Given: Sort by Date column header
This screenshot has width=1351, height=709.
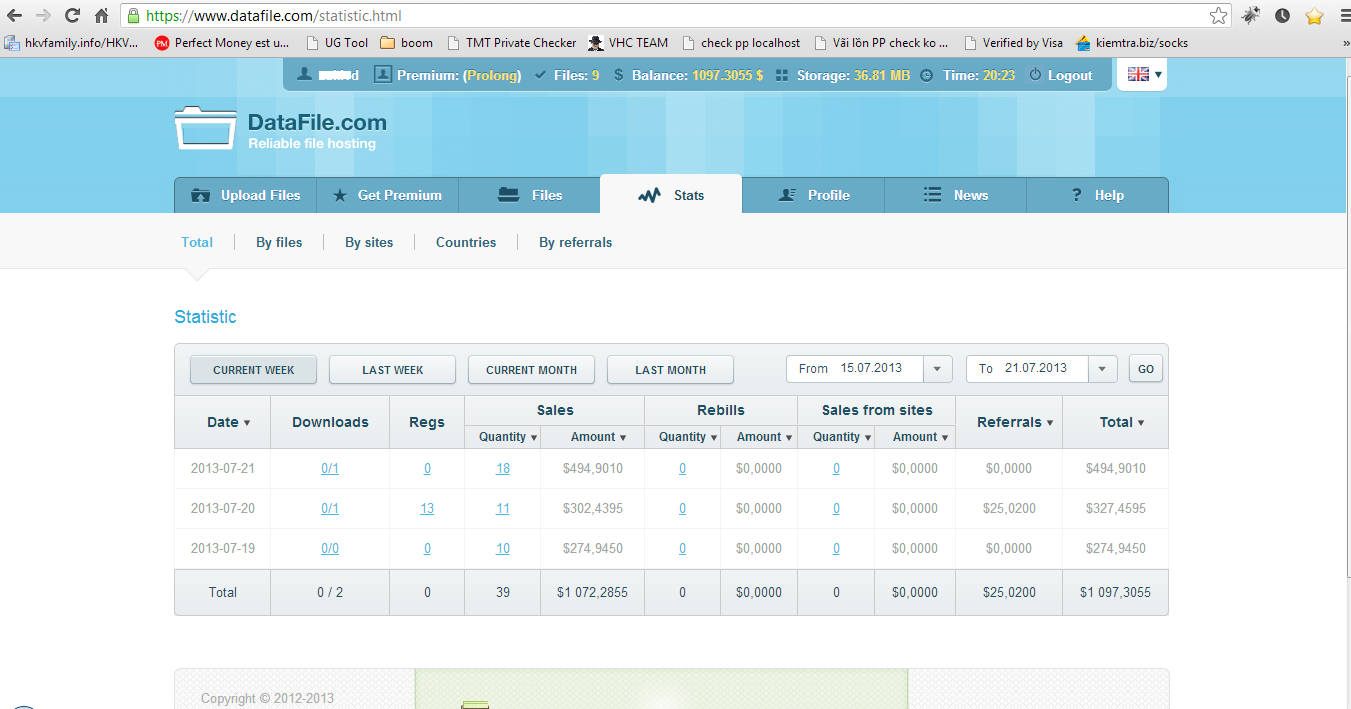Looking at the screenshot, I should [228, 422].
